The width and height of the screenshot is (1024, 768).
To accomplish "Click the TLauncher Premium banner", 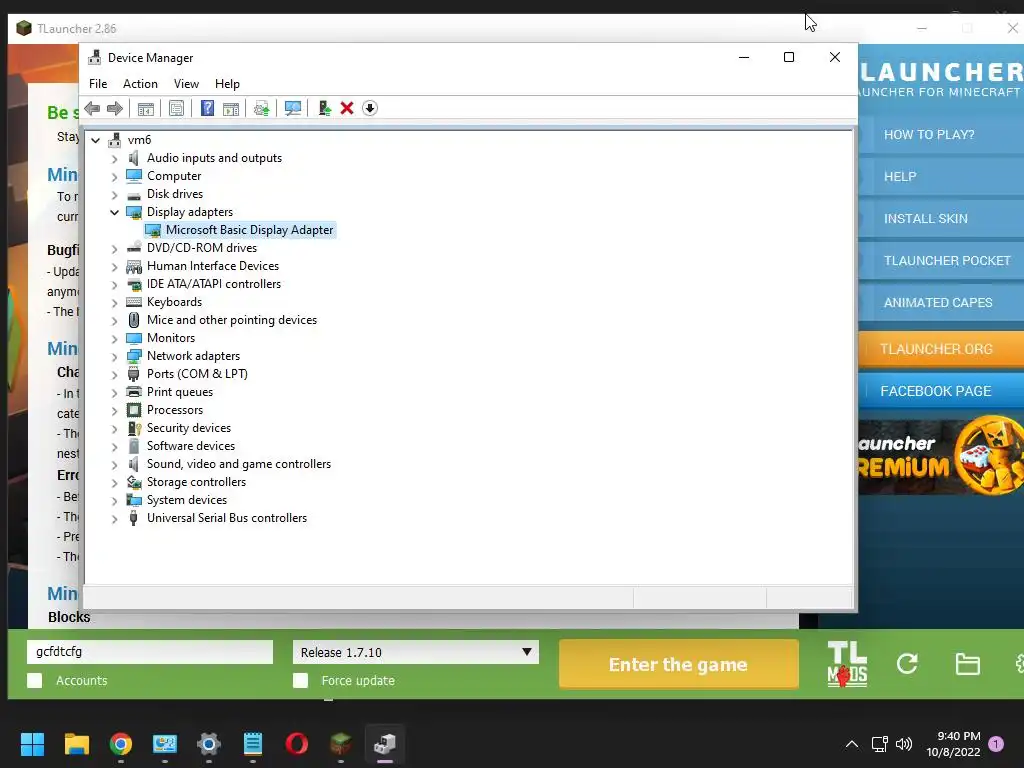I will pos(941,456).
